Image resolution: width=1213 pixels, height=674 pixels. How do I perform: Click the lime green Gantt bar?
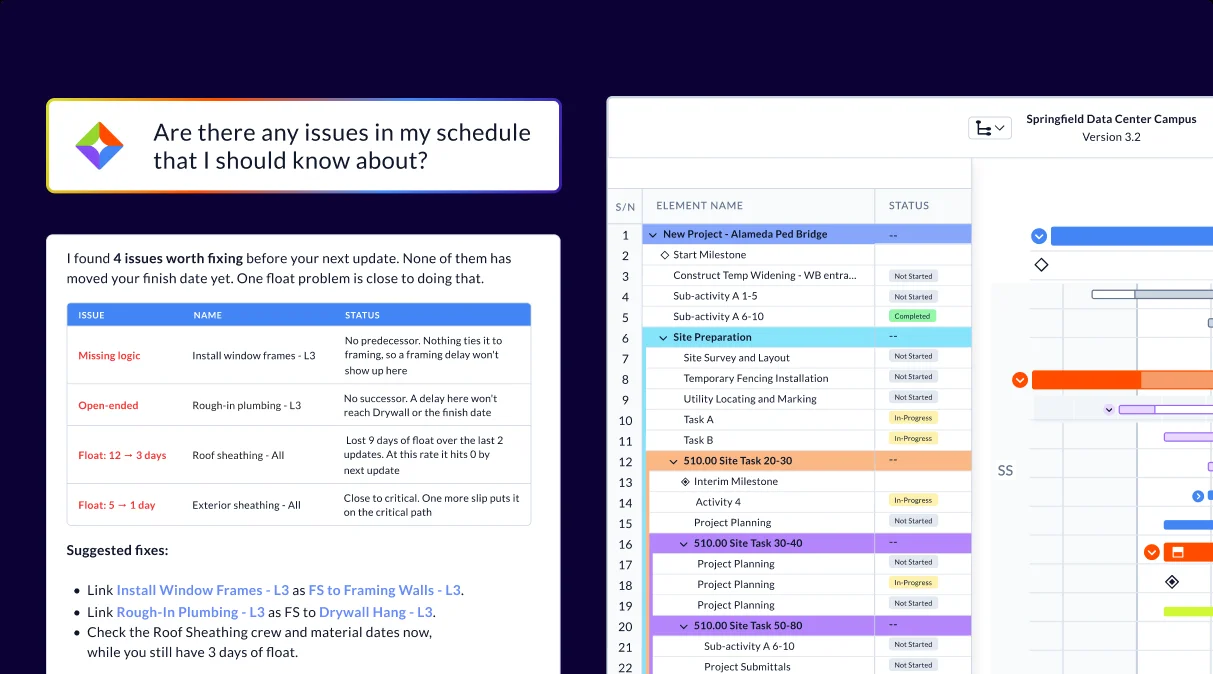(x=1188, y=611)
